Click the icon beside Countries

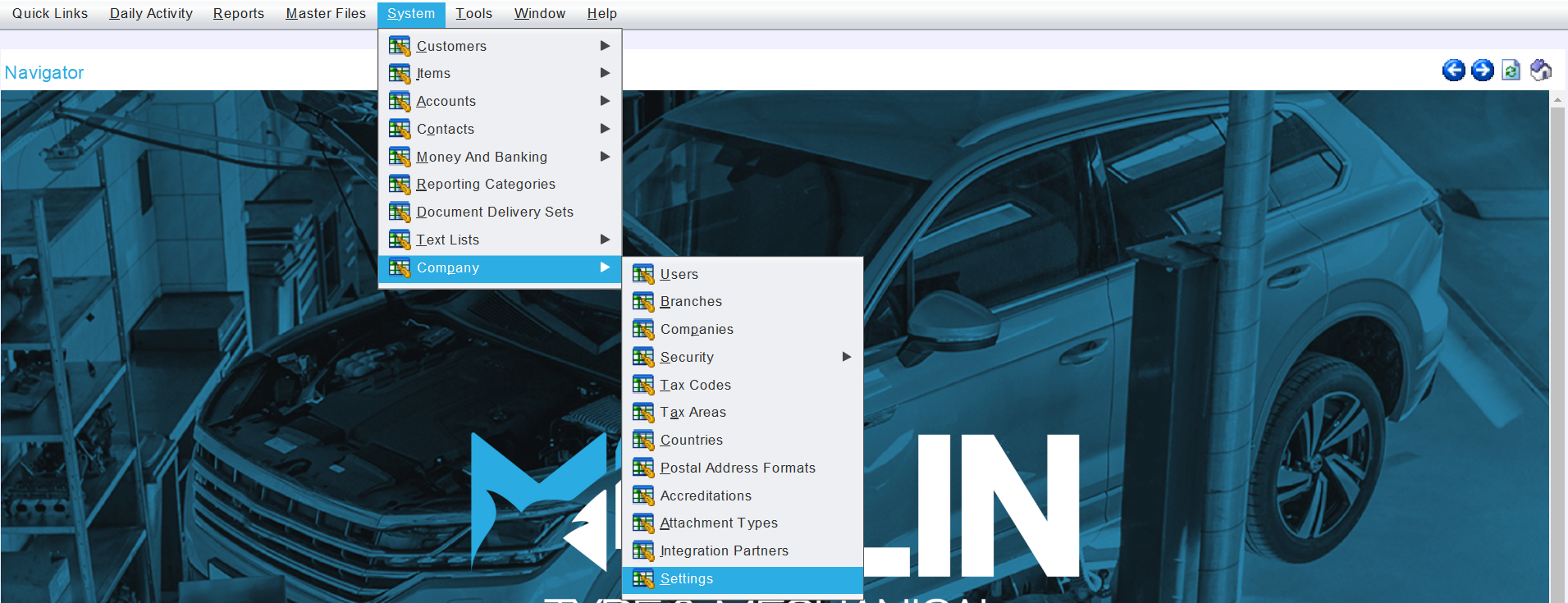(x=643, y=441)
